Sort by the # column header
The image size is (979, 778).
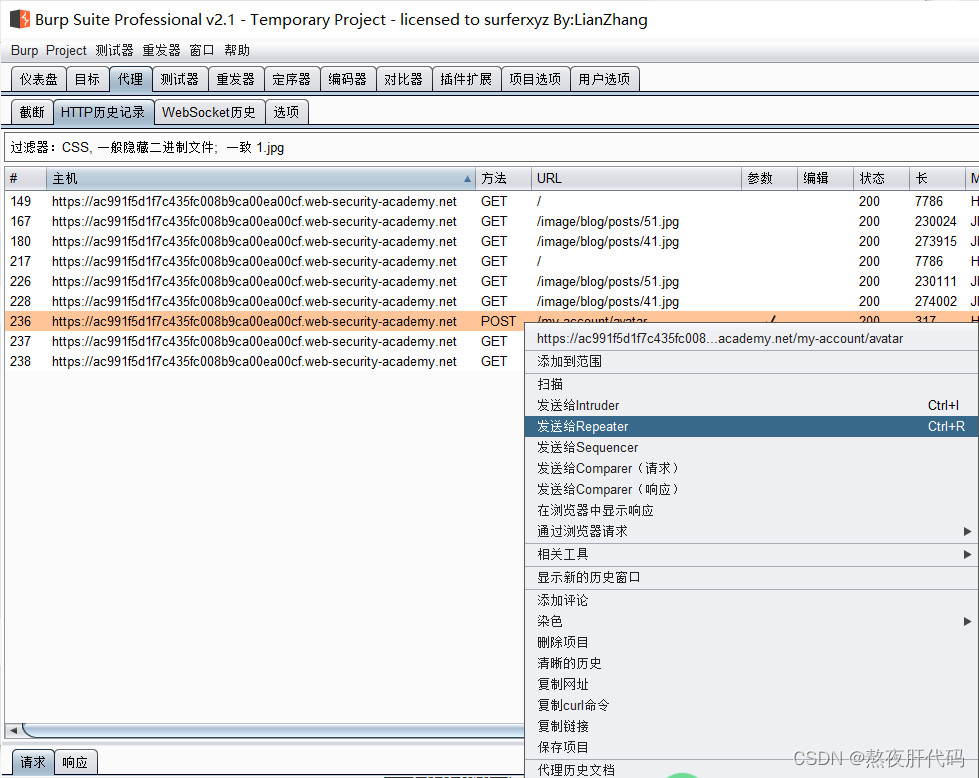pyautogui.click(x=25, y=179)
